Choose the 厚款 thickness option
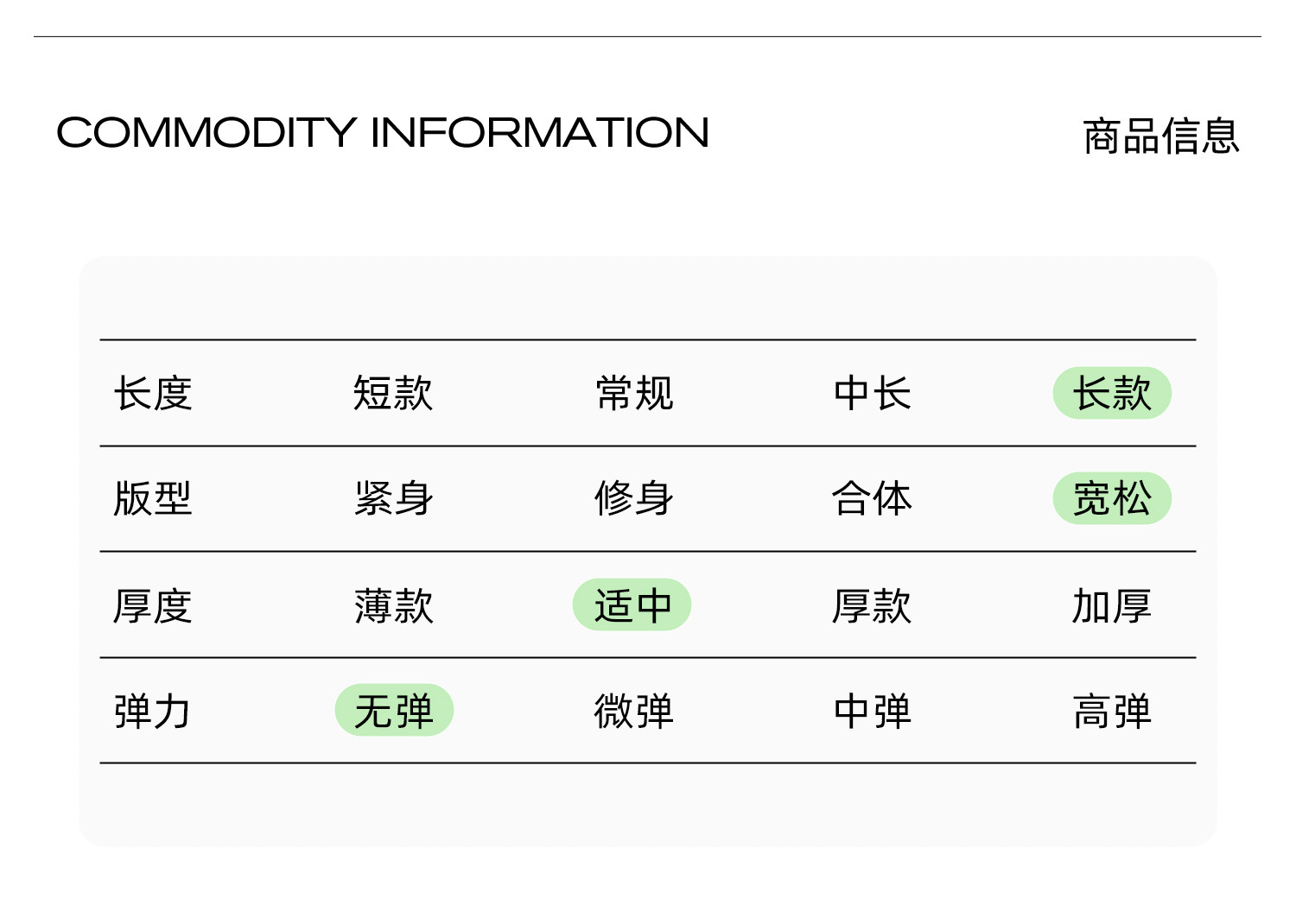Viewport: 1296px width, 924px height. (x=873, y=605)
